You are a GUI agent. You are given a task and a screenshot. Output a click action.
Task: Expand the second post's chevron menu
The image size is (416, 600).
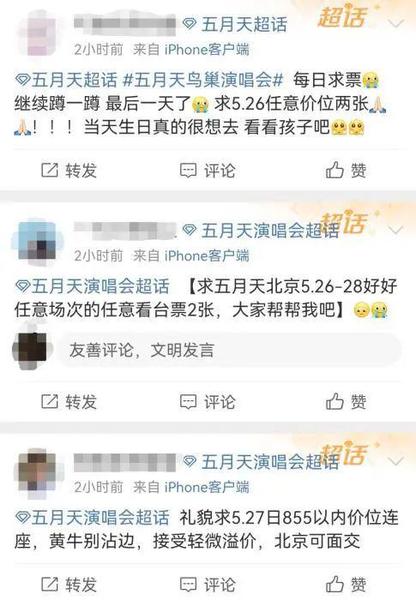(x=395, y=230)
